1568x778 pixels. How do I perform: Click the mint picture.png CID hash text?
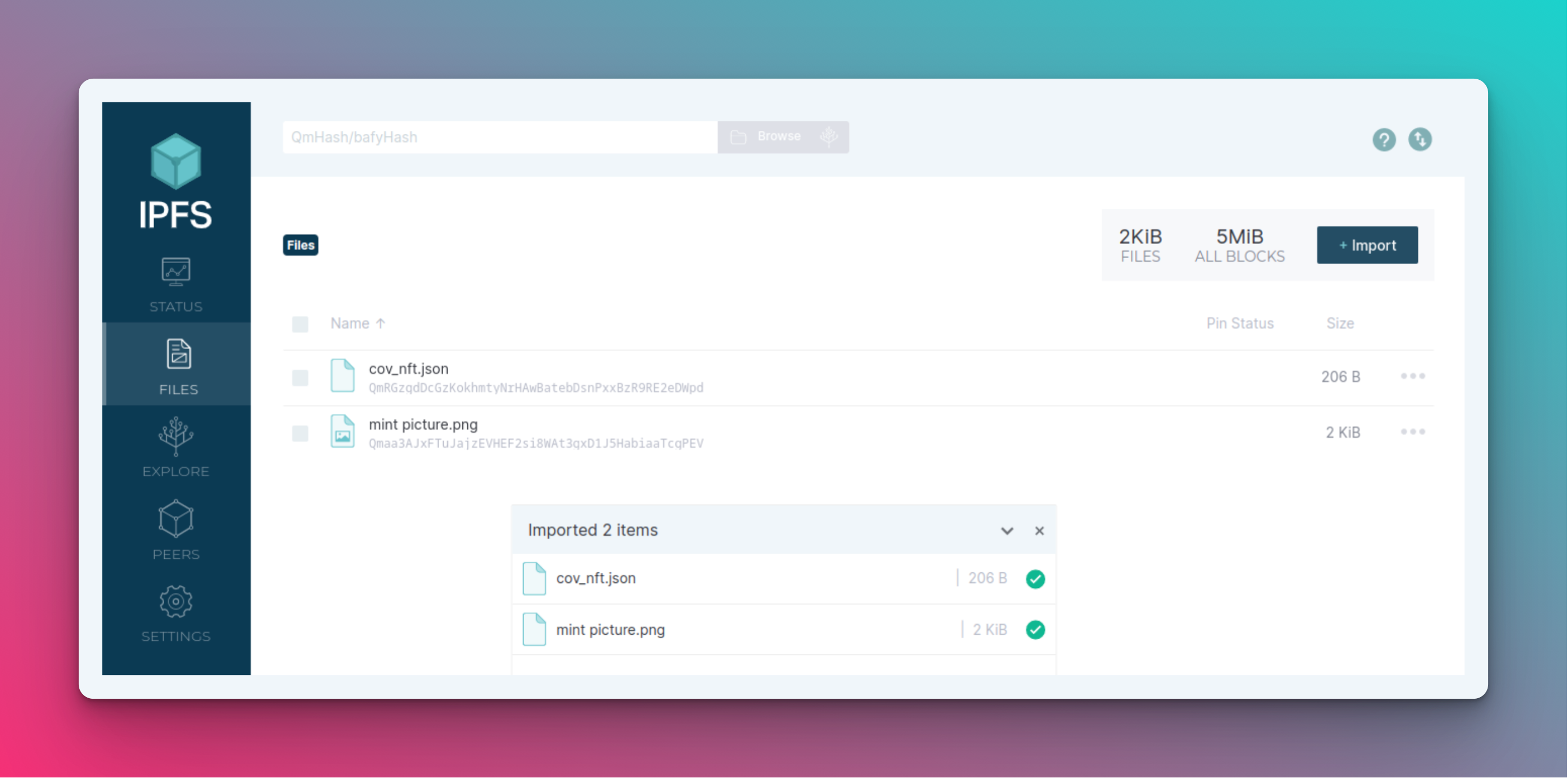coord(535,444)
